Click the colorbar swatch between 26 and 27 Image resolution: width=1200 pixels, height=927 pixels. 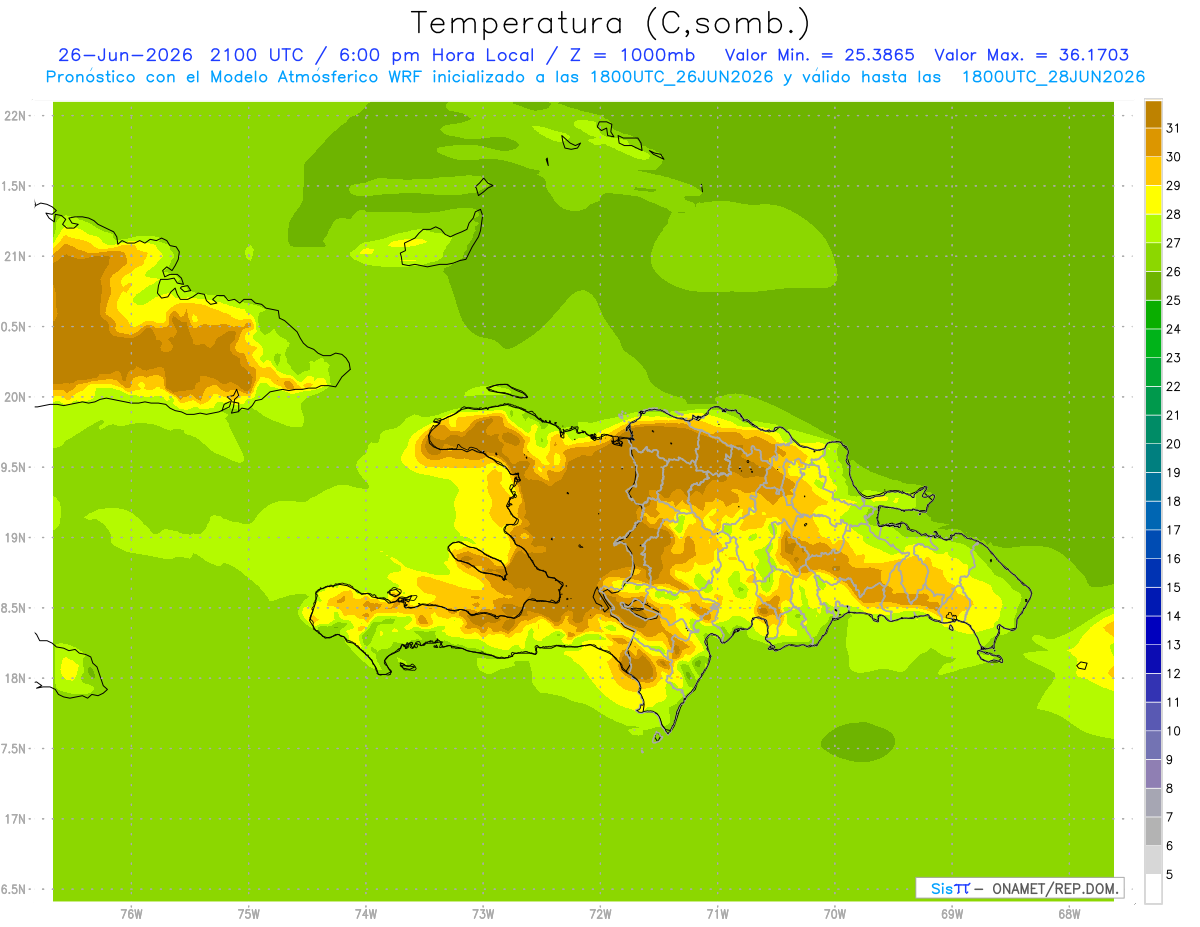coord(1153,257)
